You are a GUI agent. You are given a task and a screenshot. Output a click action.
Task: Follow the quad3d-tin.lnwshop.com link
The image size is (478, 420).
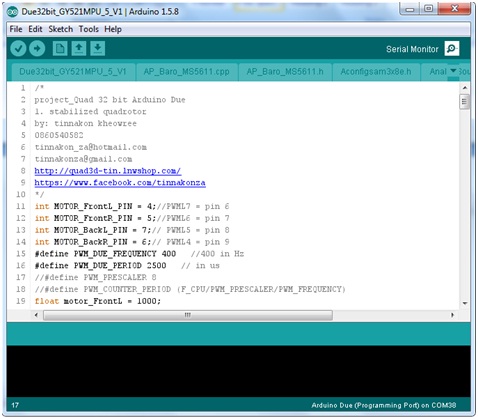108,171
